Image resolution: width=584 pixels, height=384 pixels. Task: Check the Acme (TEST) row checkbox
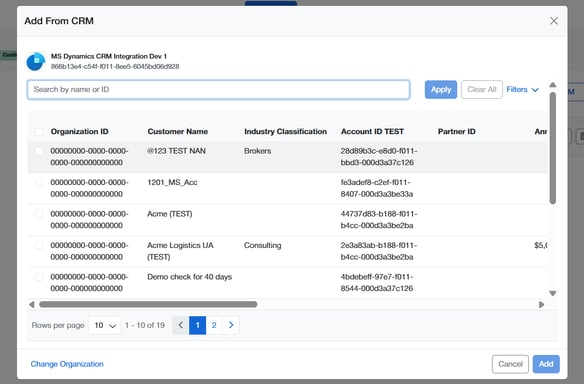pos(39,214)
